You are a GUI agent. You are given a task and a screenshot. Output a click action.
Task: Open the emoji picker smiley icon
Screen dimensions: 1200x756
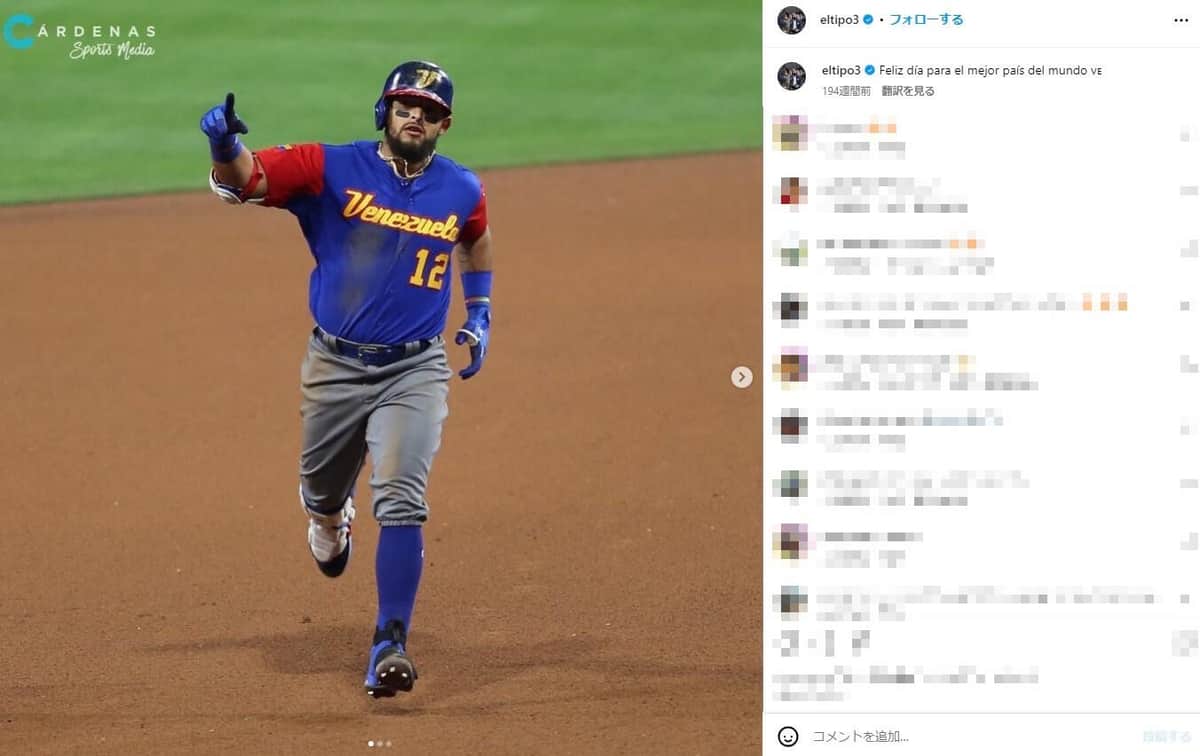point(788,736)
